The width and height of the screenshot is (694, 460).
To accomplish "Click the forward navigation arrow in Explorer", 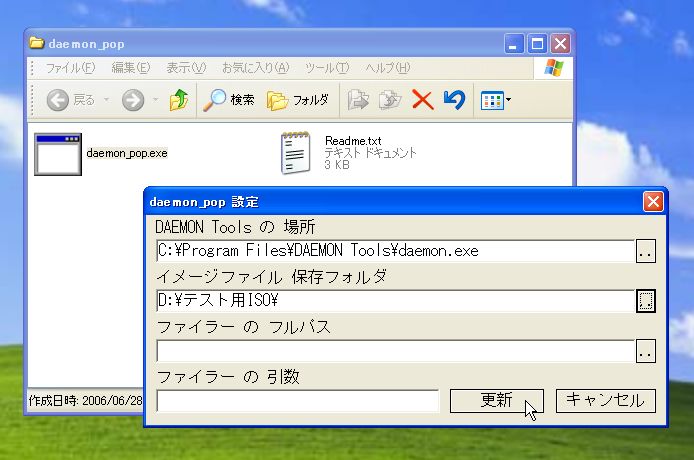I will (x=133, y=100).
